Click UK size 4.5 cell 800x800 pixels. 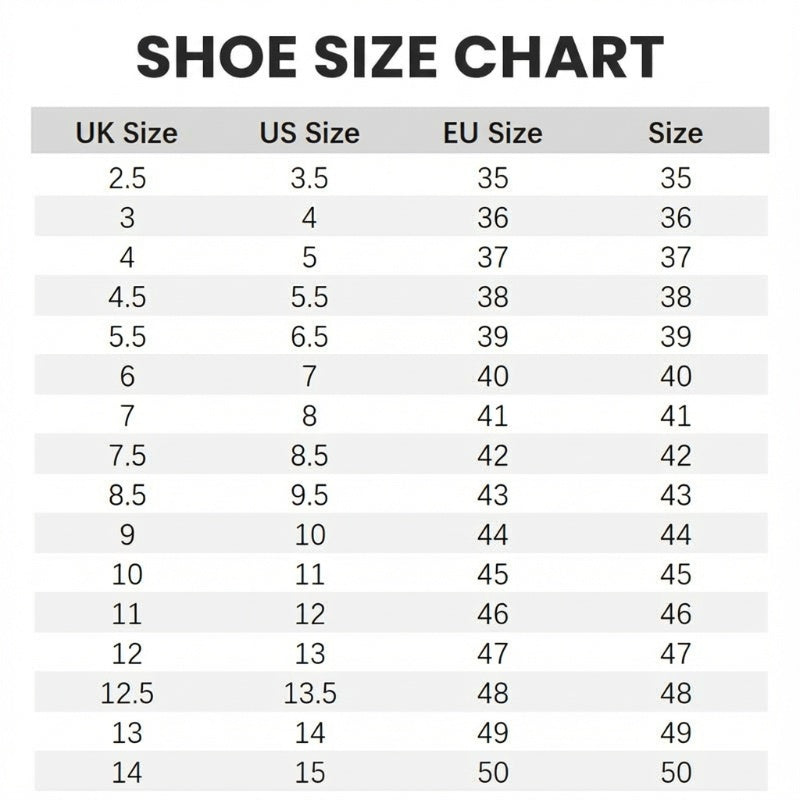pos(127,297)
